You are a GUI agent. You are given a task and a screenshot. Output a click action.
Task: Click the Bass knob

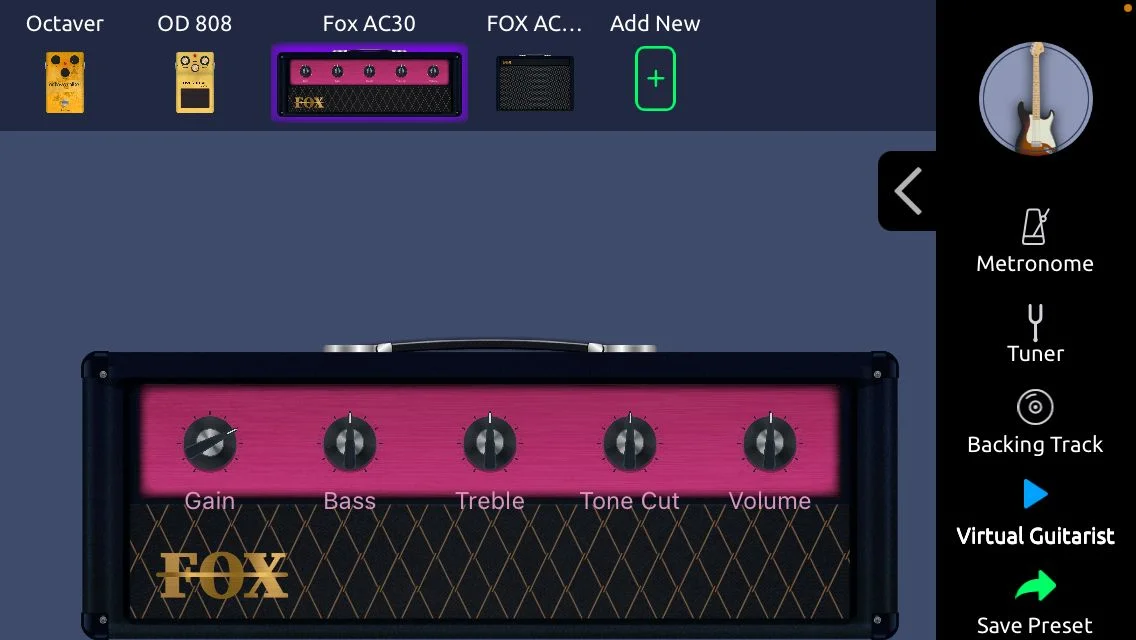(350, 443)
